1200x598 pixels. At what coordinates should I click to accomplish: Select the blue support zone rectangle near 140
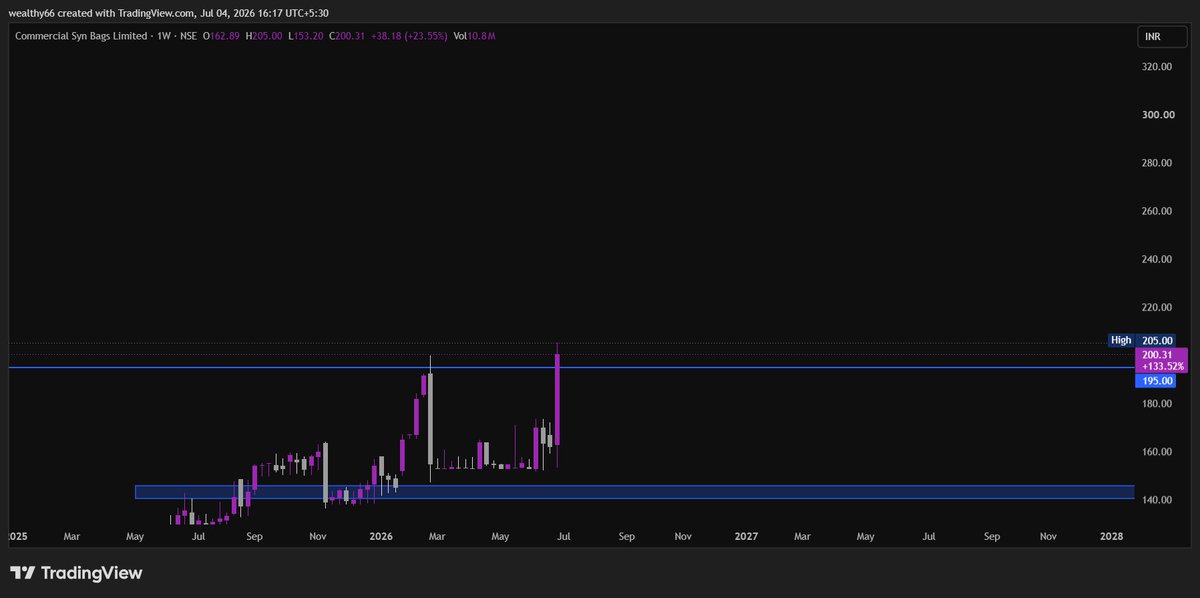pos(634,492)
